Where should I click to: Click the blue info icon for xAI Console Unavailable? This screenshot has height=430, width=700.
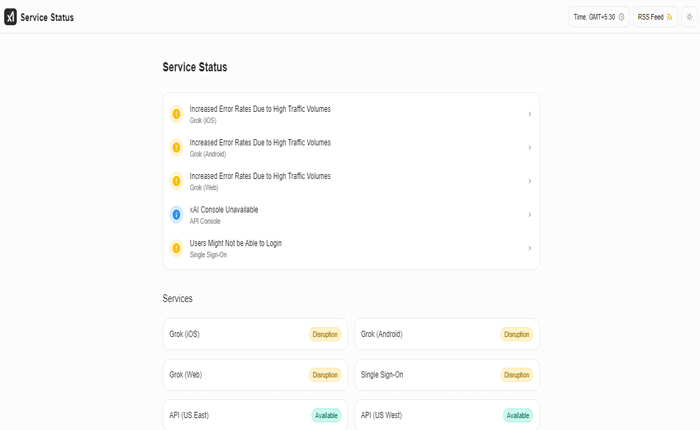click(177, 215)
